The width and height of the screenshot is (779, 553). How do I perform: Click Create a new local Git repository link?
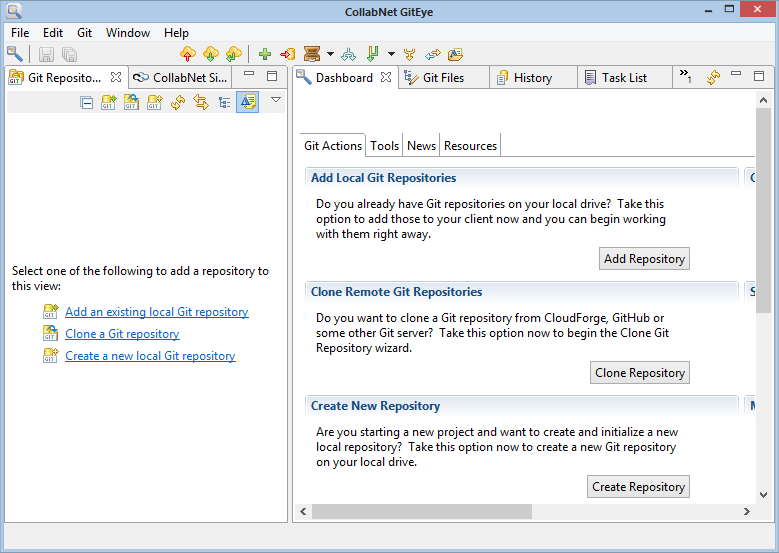point(150,356)
